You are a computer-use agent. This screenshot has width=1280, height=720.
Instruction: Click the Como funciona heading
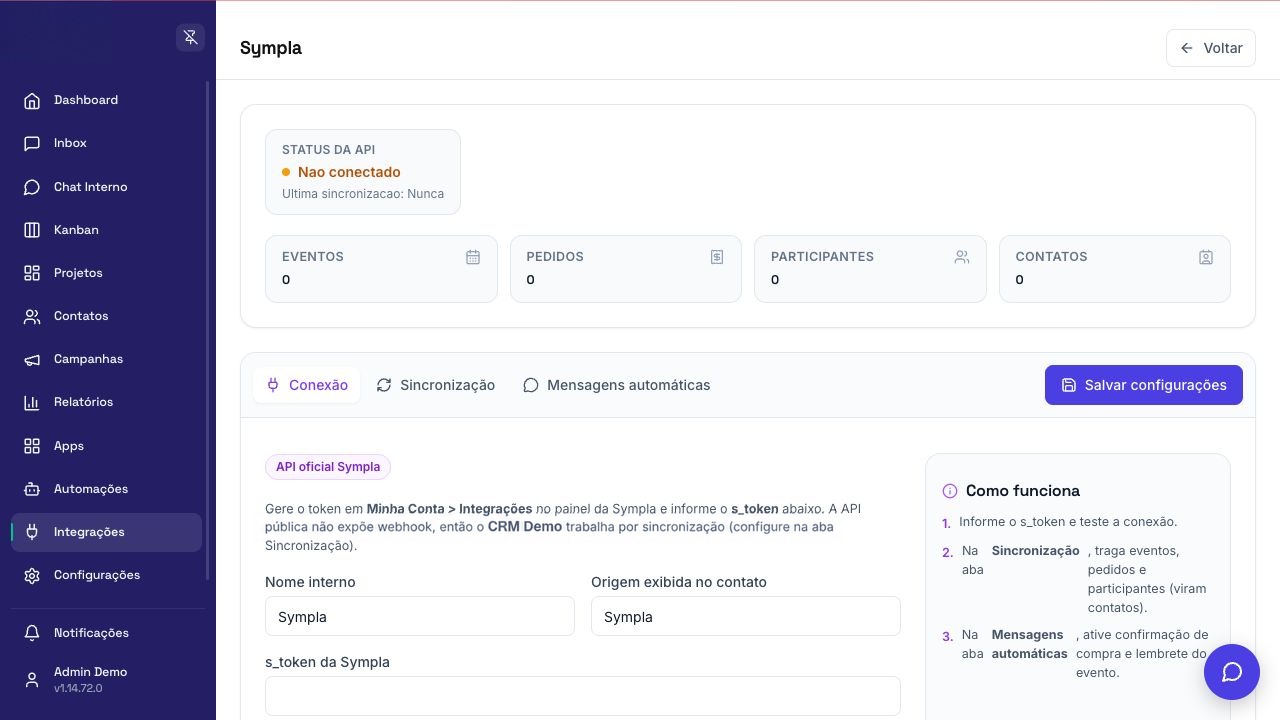(x=1023, y=491)
